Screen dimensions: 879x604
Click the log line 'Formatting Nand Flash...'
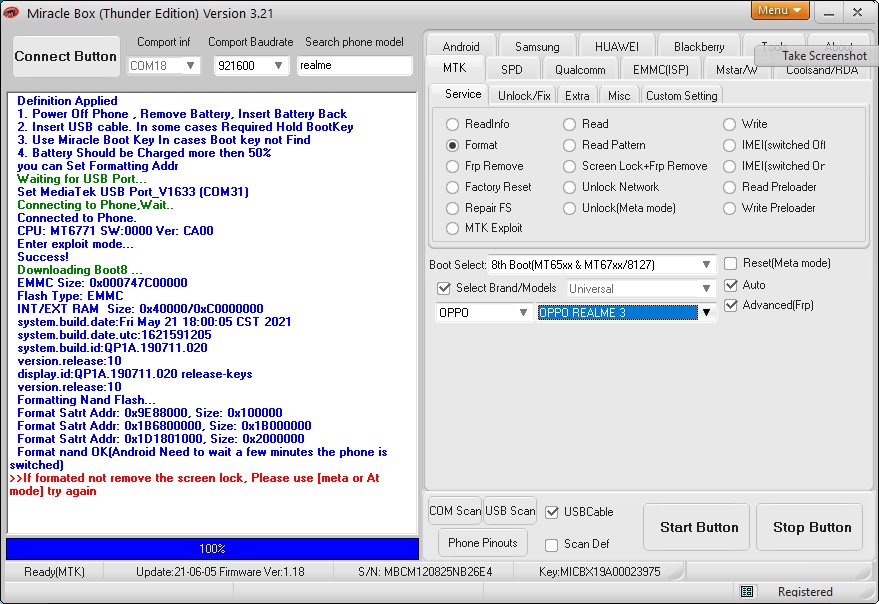86,400
